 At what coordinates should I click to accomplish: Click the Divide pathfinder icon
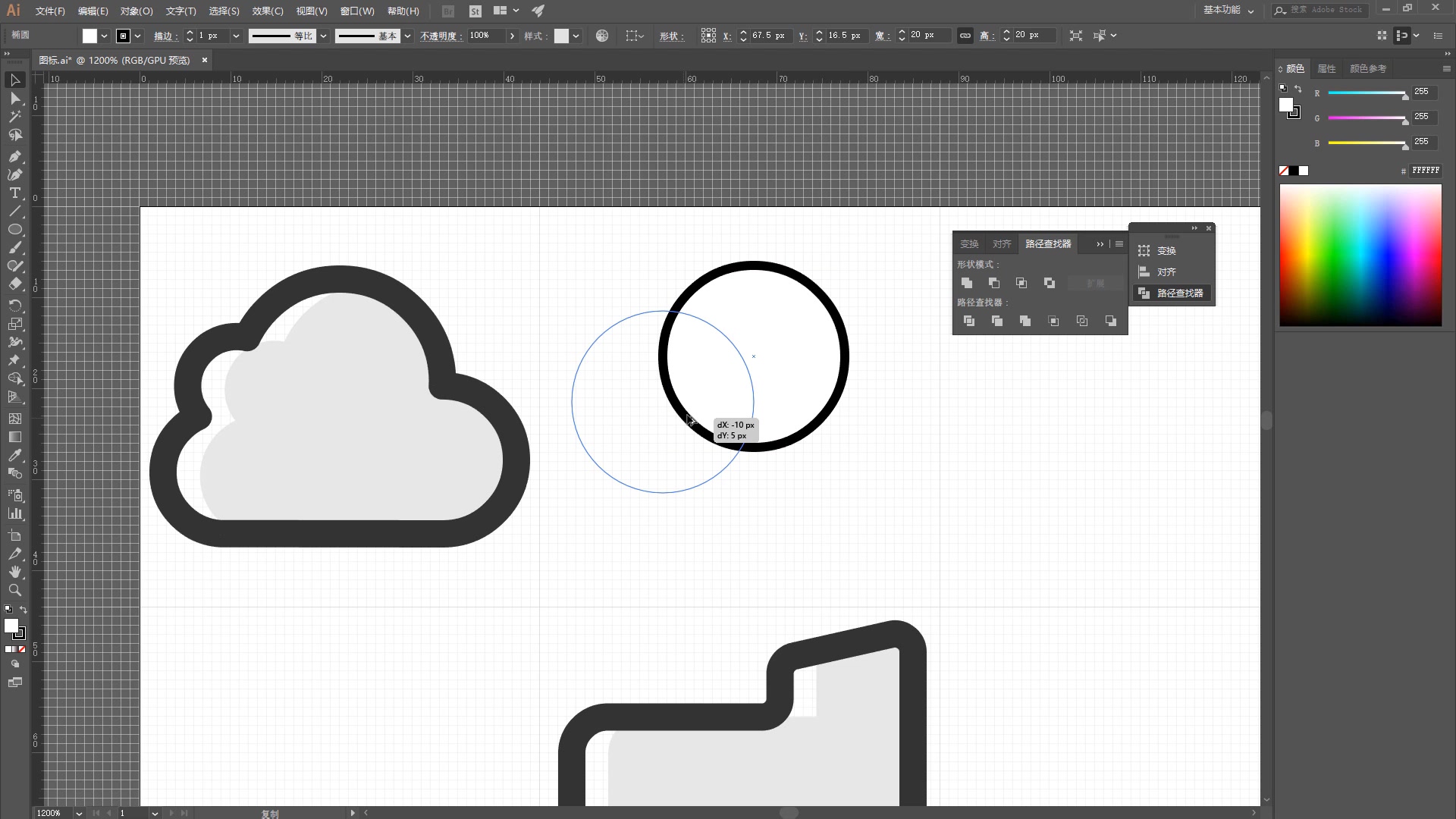coord(968,321)
